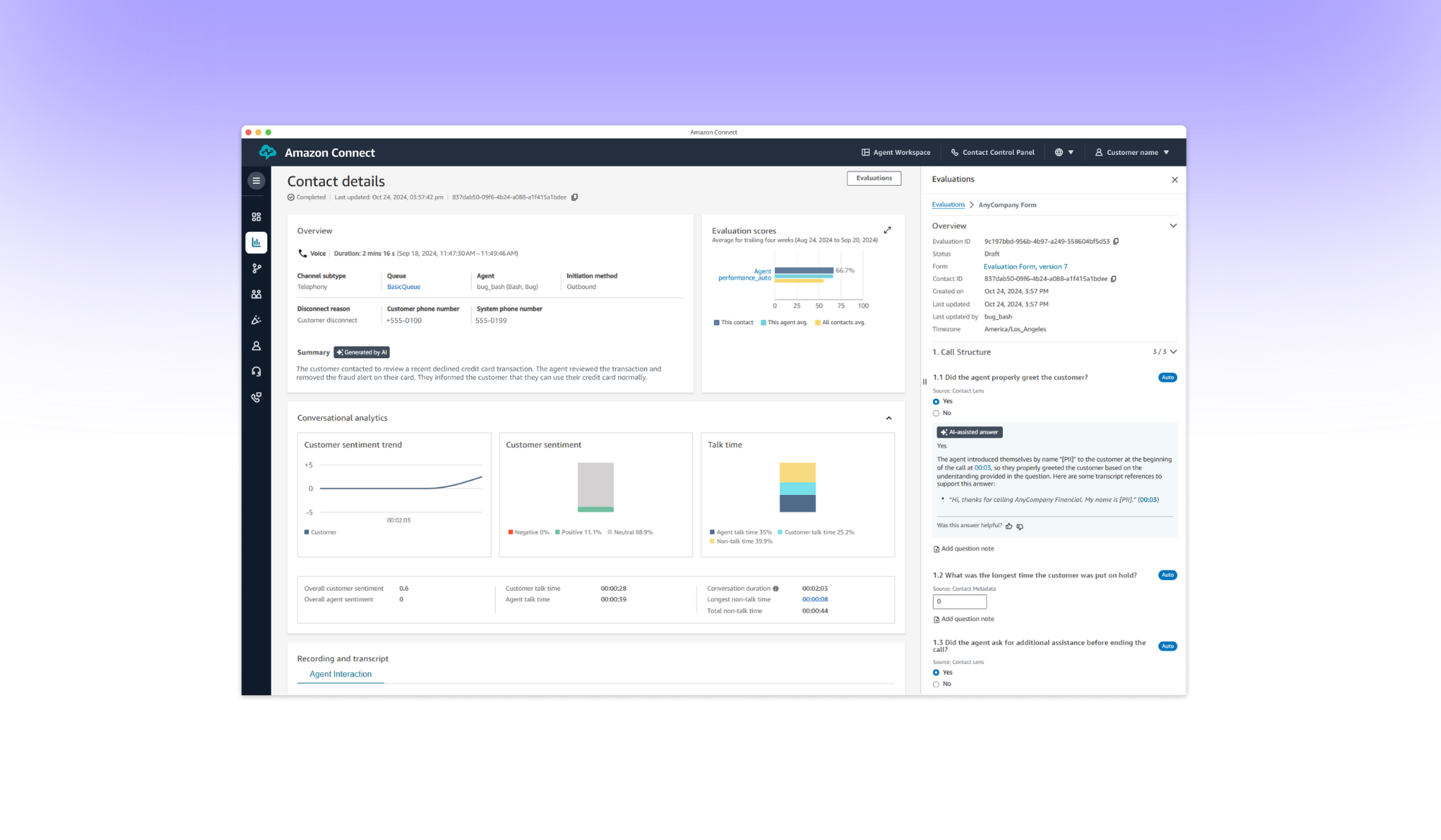
Task: Open the Customer name dropdown
Action: point(1133,152)
